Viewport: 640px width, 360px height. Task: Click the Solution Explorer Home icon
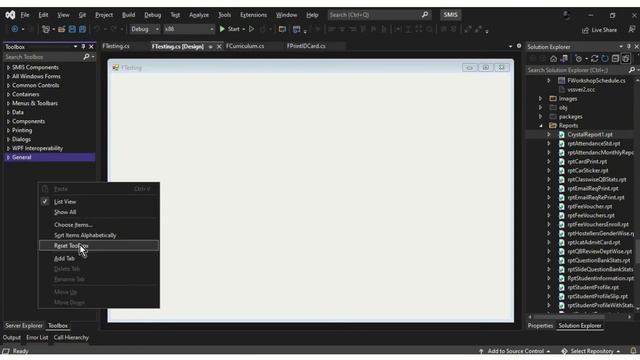[553, 59]
